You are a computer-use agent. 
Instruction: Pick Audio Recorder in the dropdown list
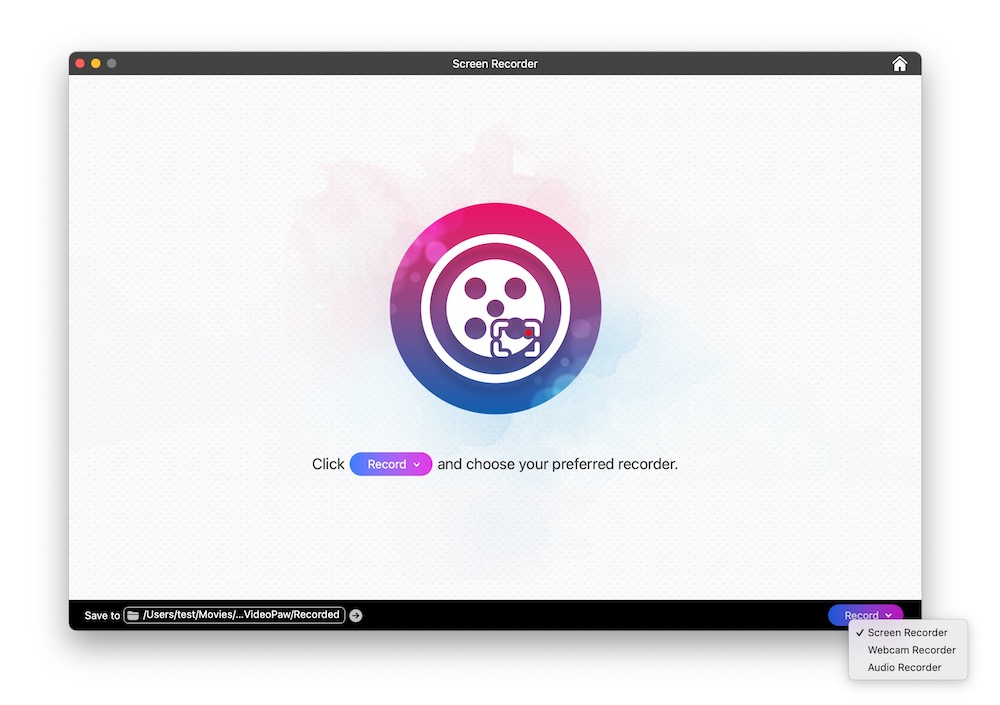(x=904, y=667)
